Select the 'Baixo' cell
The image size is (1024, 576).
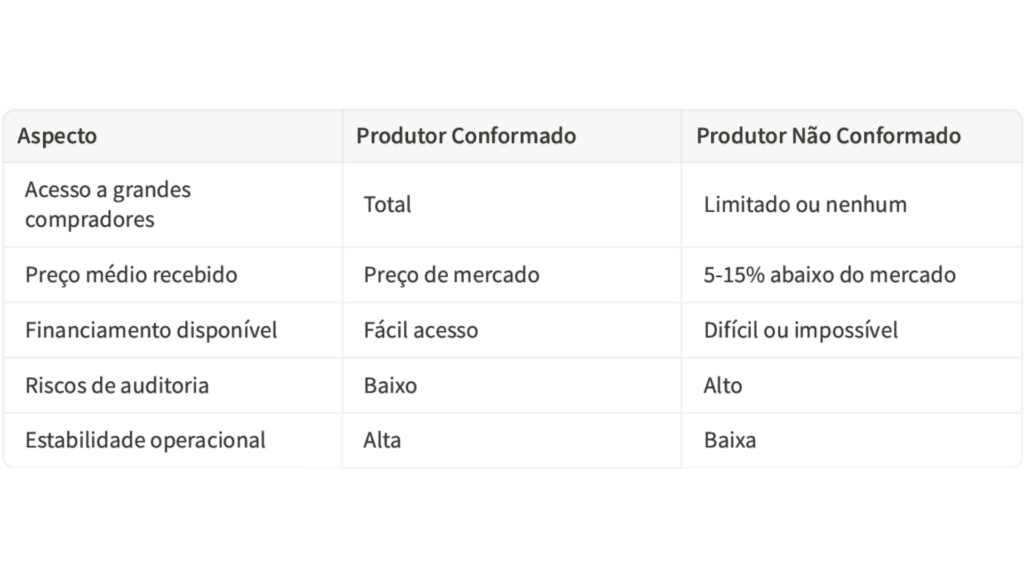pyautogui.click(x=390, y=384)
